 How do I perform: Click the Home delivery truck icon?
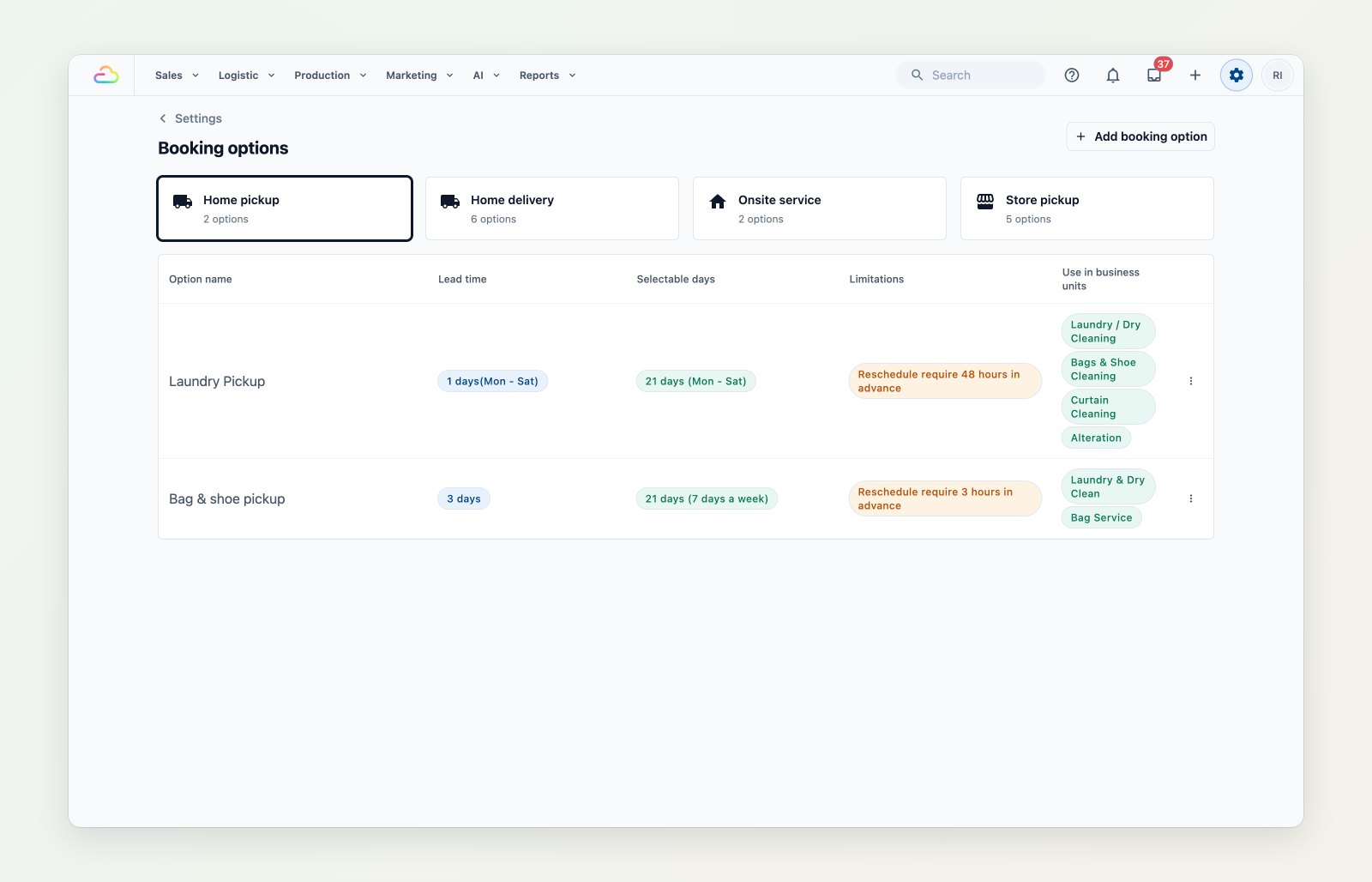pyautogui.click(x=450, y=202)
